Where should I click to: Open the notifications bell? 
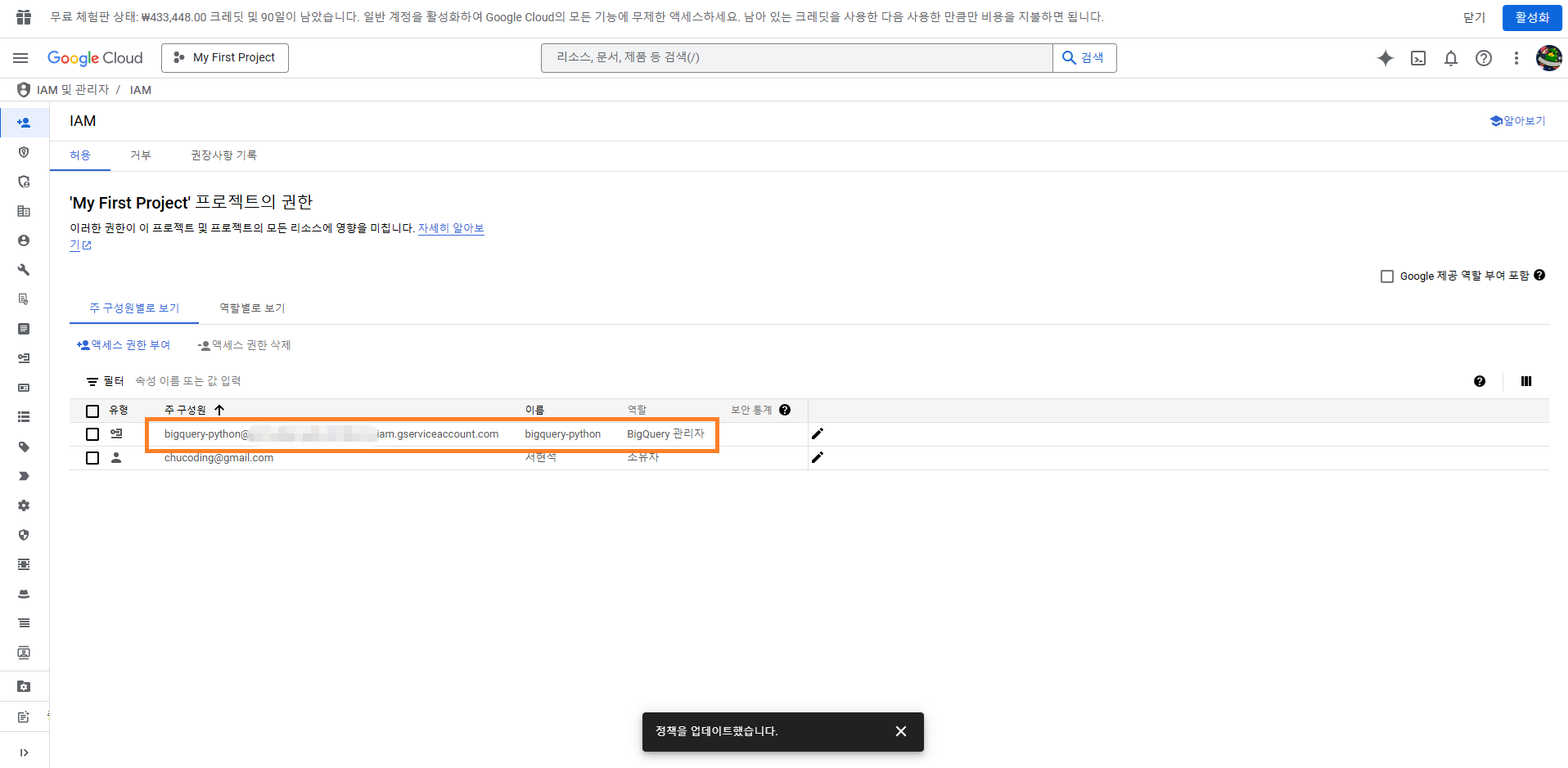coord(1451,58)
